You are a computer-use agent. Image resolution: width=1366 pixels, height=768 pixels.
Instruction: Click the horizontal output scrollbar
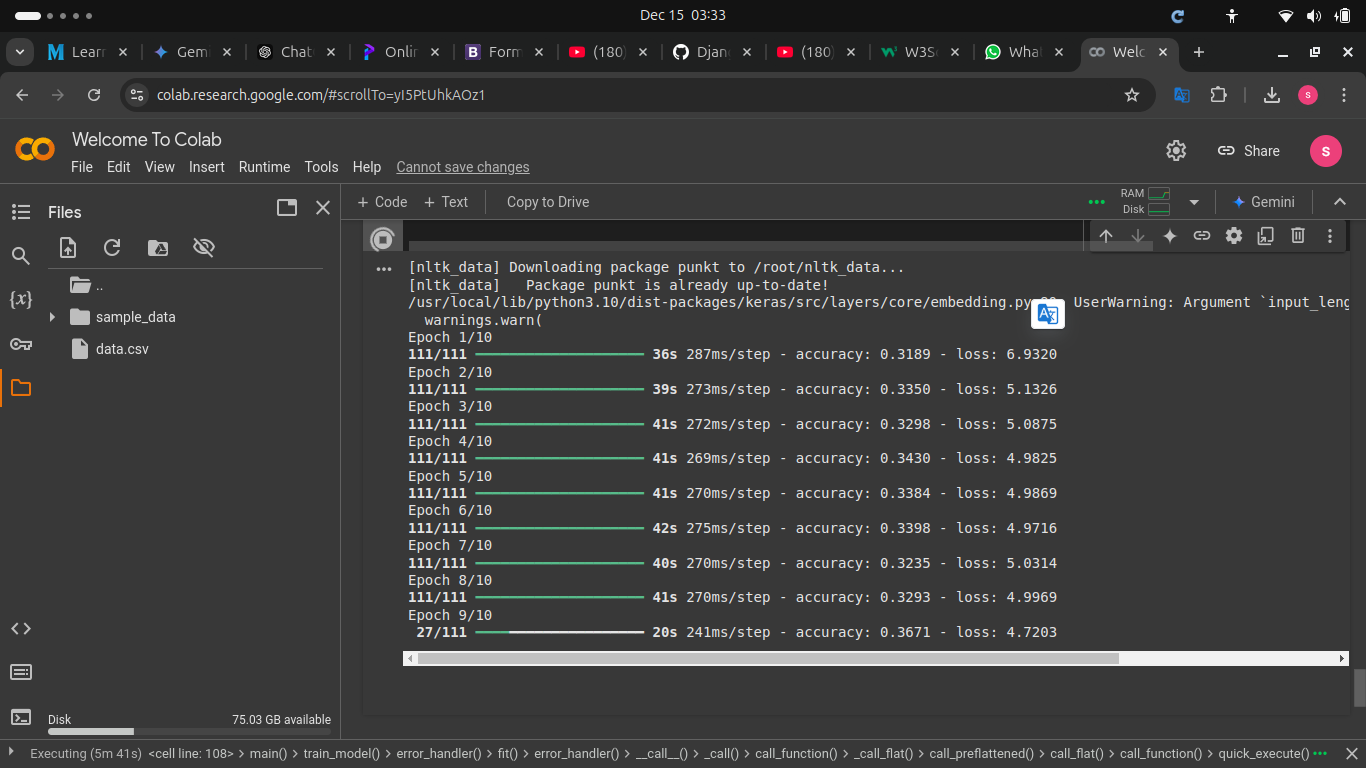coord(767,659)
